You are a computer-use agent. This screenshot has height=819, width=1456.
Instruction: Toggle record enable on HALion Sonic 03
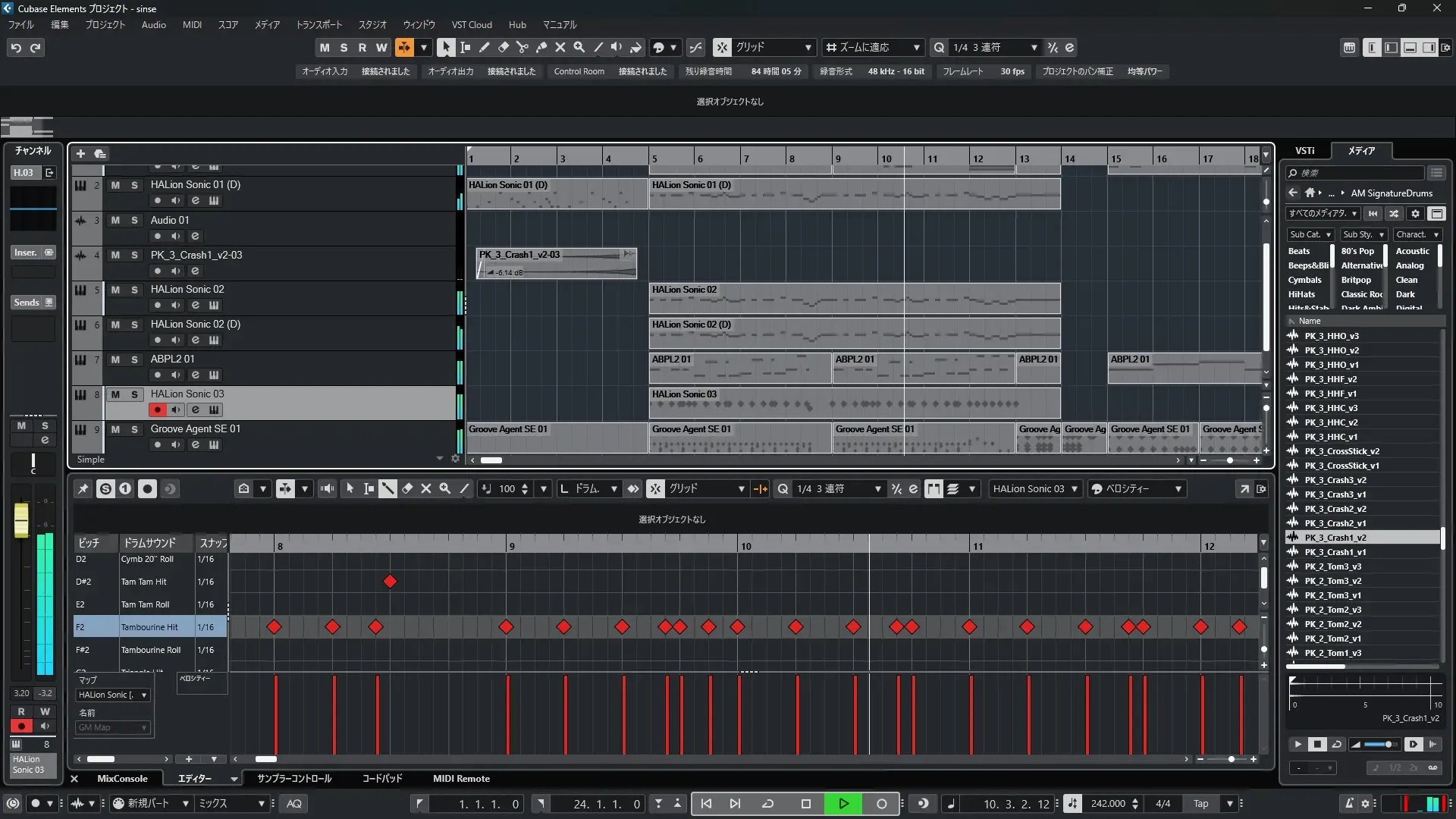157,409
